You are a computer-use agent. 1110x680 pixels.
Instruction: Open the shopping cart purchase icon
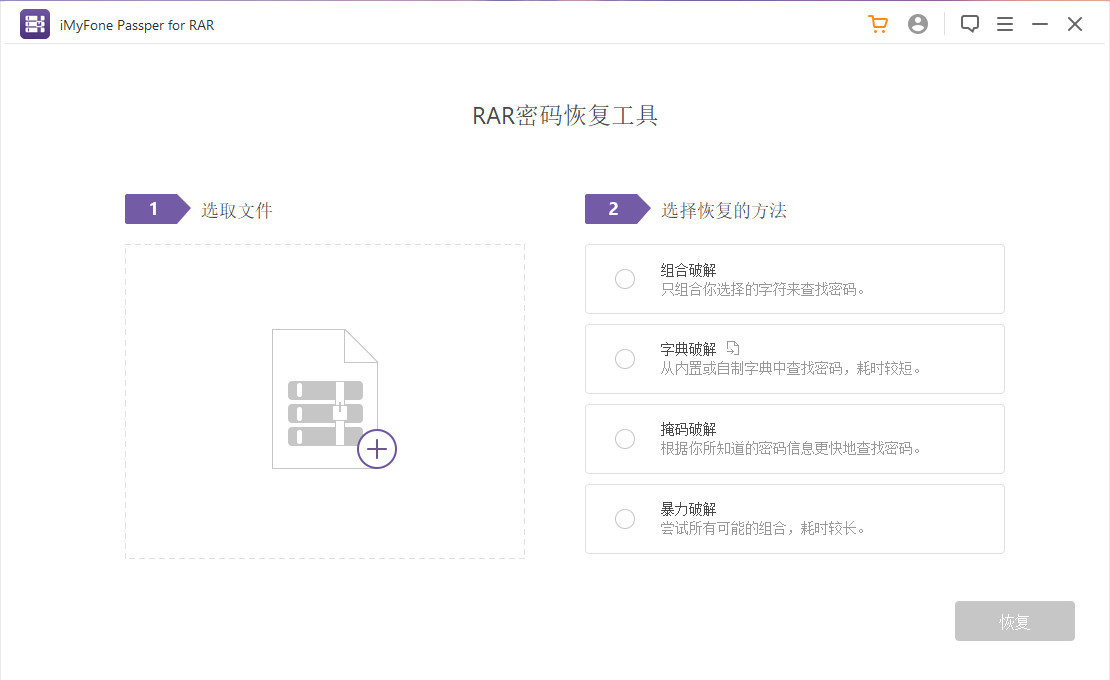pos(878,25)
